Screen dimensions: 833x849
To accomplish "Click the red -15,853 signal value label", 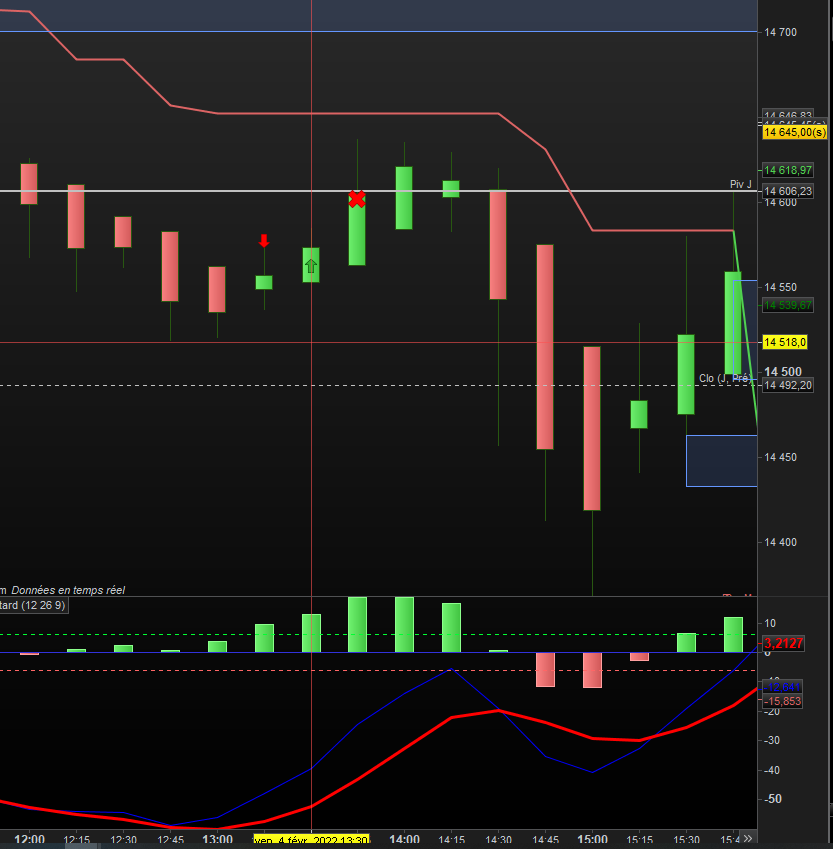I will 782,701.
